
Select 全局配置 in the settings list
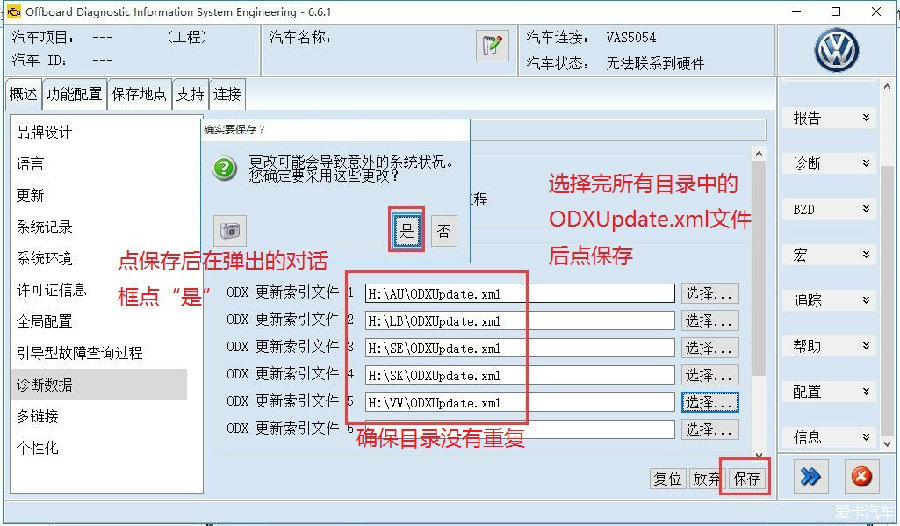point(44,322)
